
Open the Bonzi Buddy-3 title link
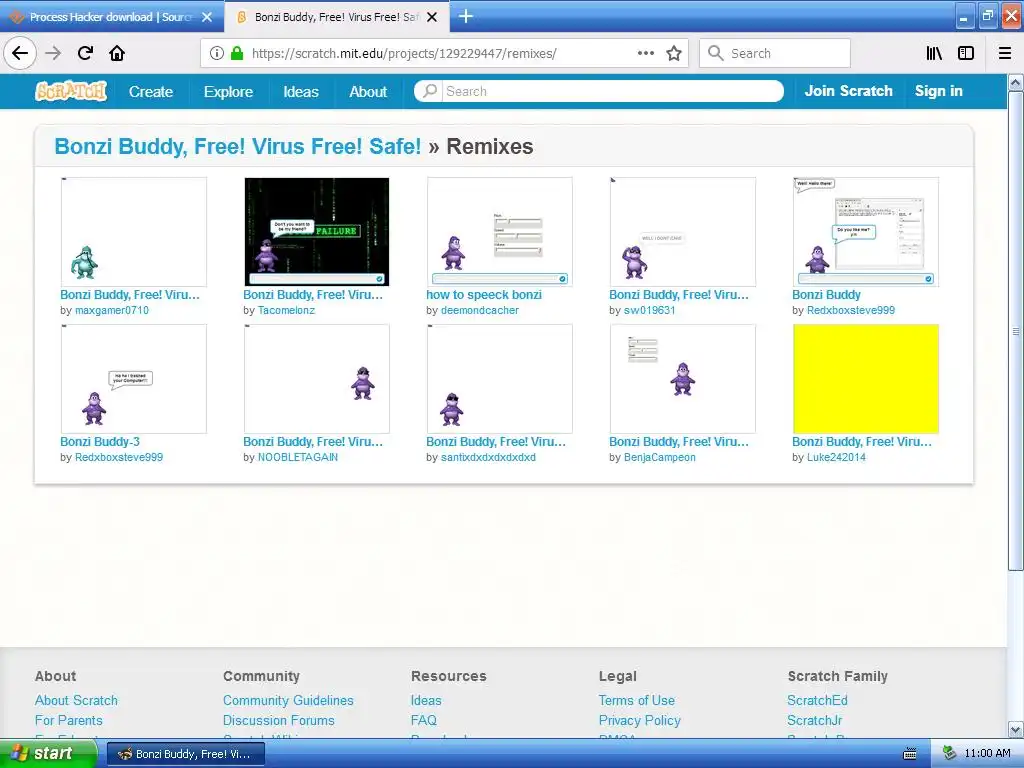point(100,441)
